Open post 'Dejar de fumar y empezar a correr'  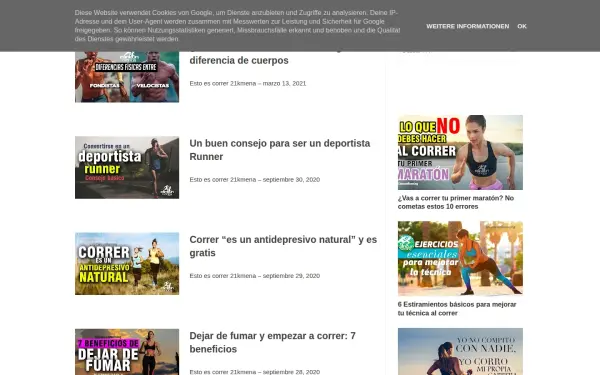click(x=272, y=342)
